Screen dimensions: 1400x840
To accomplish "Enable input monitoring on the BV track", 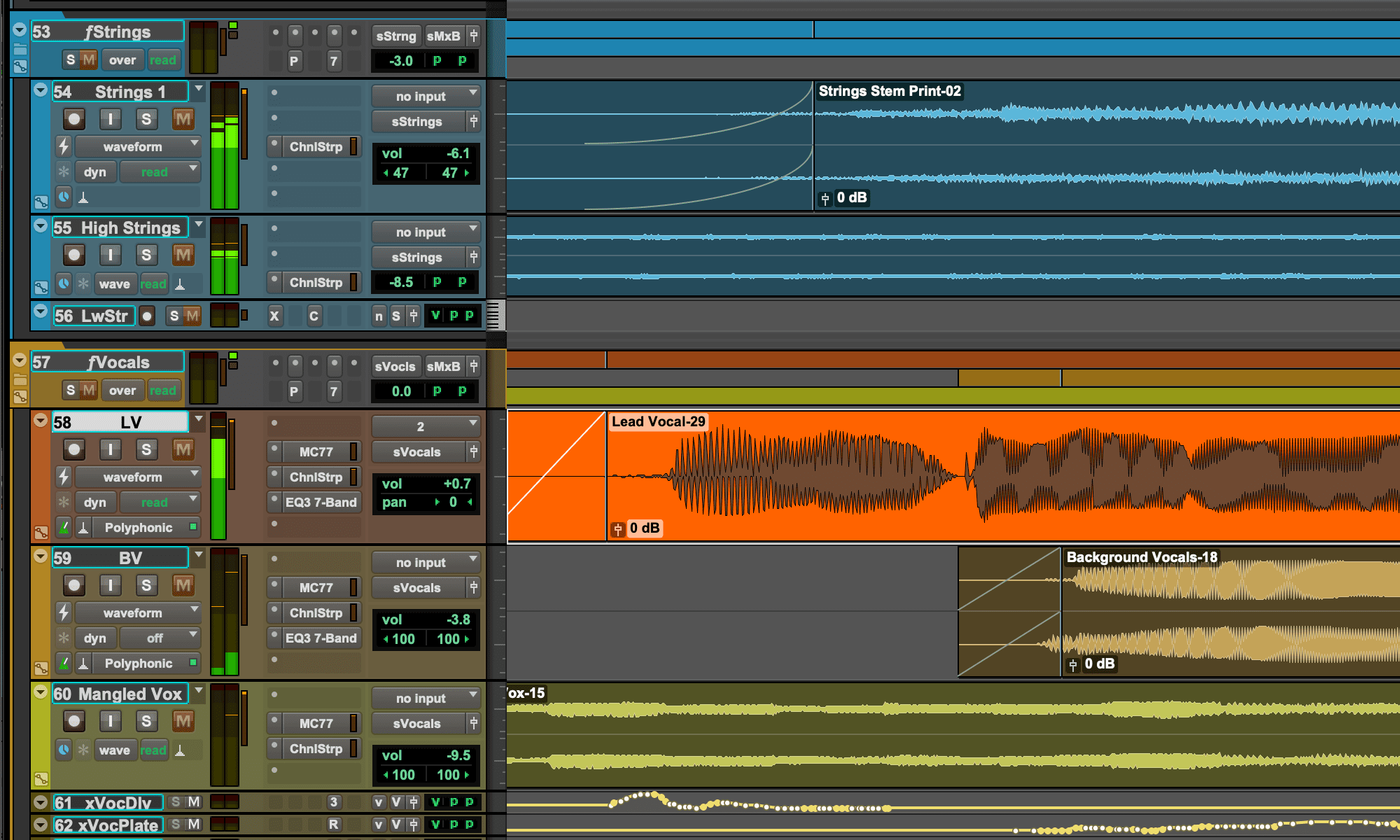I will pyautogui.click(x=111, y=585).
